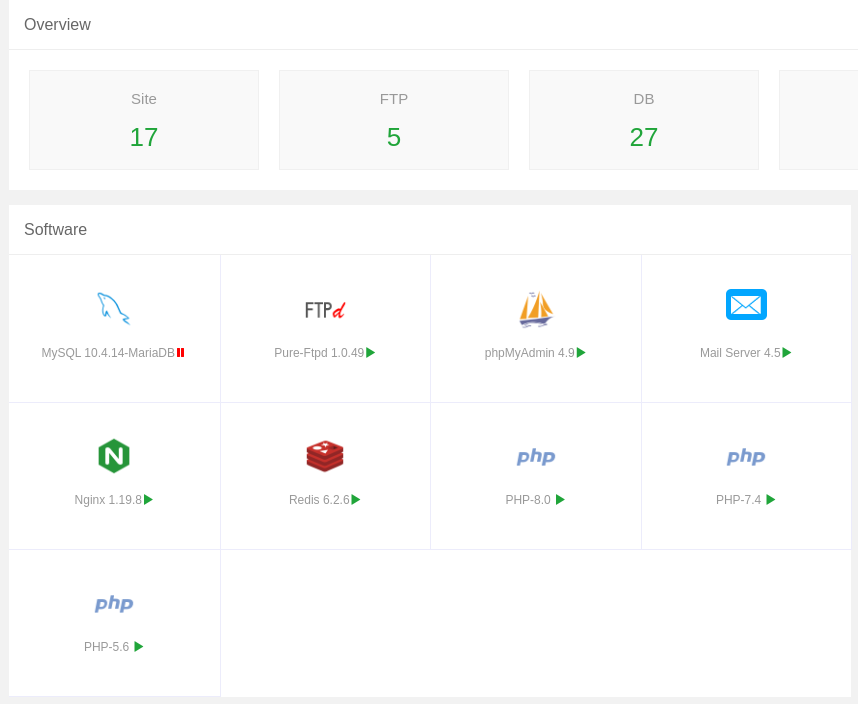The width and height of the screenshot is (858, 704).
Task: Click phpMyAdmin green status arrow
Action: (x=581, y=353)
